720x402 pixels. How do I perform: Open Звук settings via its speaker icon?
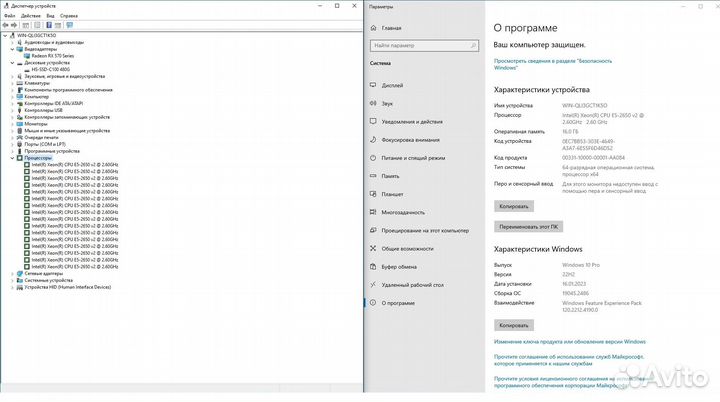(373, 103)
